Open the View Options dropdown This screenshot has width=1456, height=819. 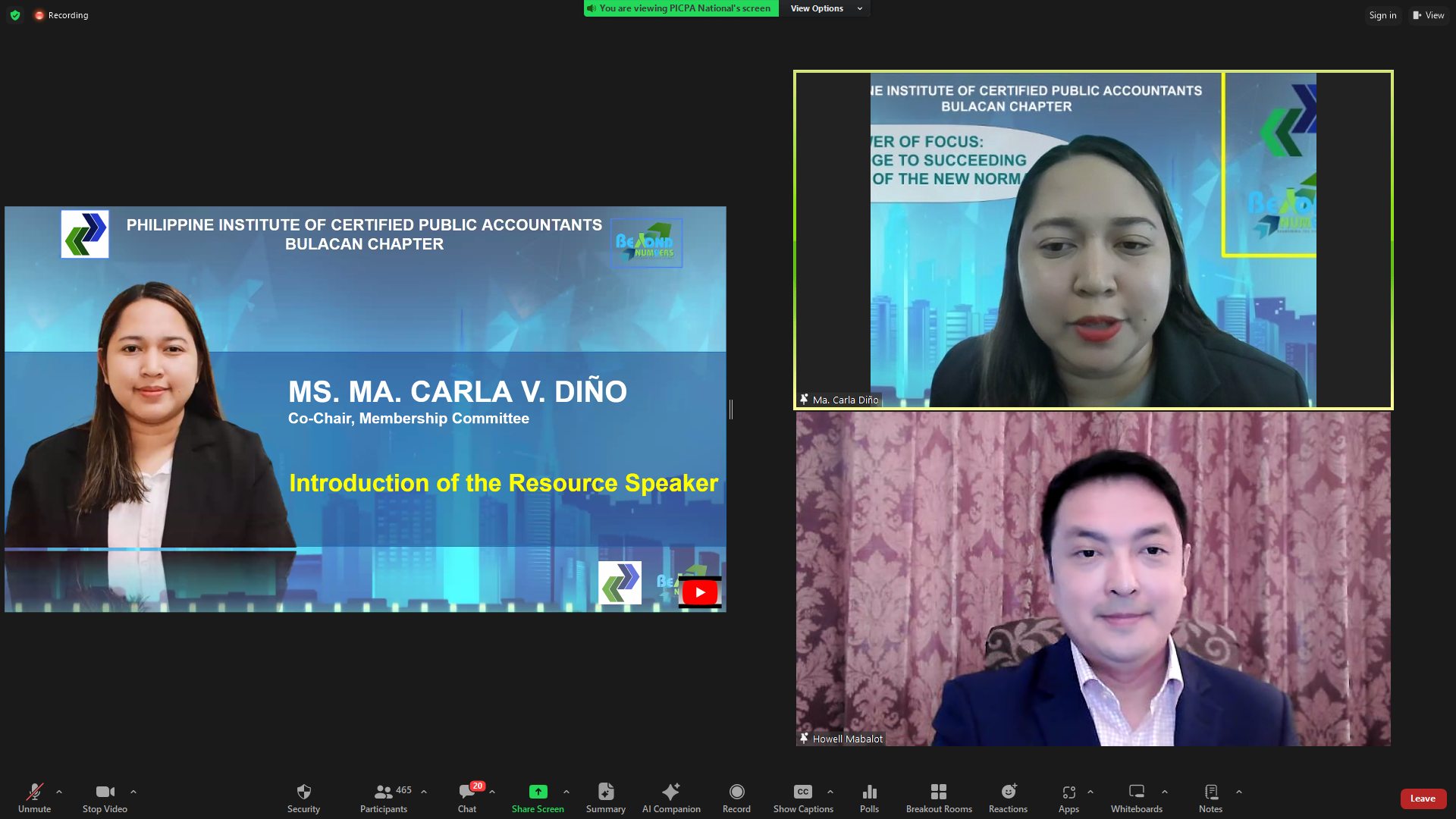click(x=826, y=8)
